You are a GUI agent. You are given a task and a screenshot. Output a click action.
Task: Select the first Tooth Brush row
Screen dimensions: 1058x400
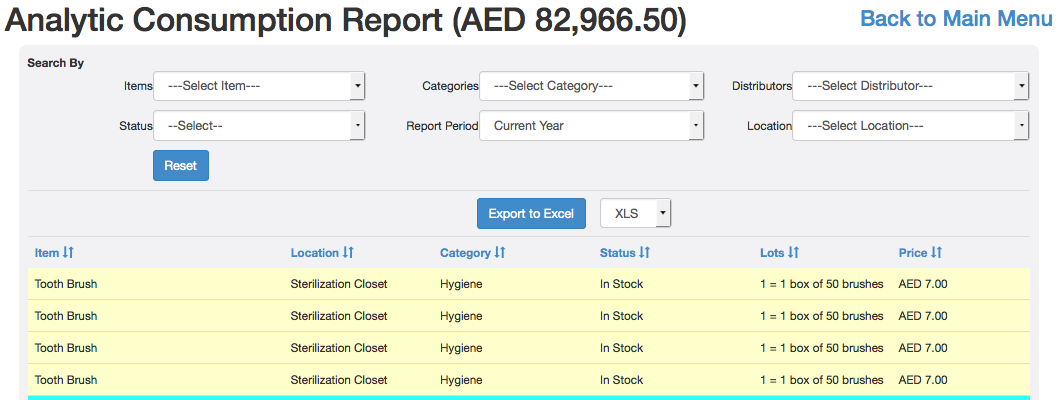(x=66, y=284)
